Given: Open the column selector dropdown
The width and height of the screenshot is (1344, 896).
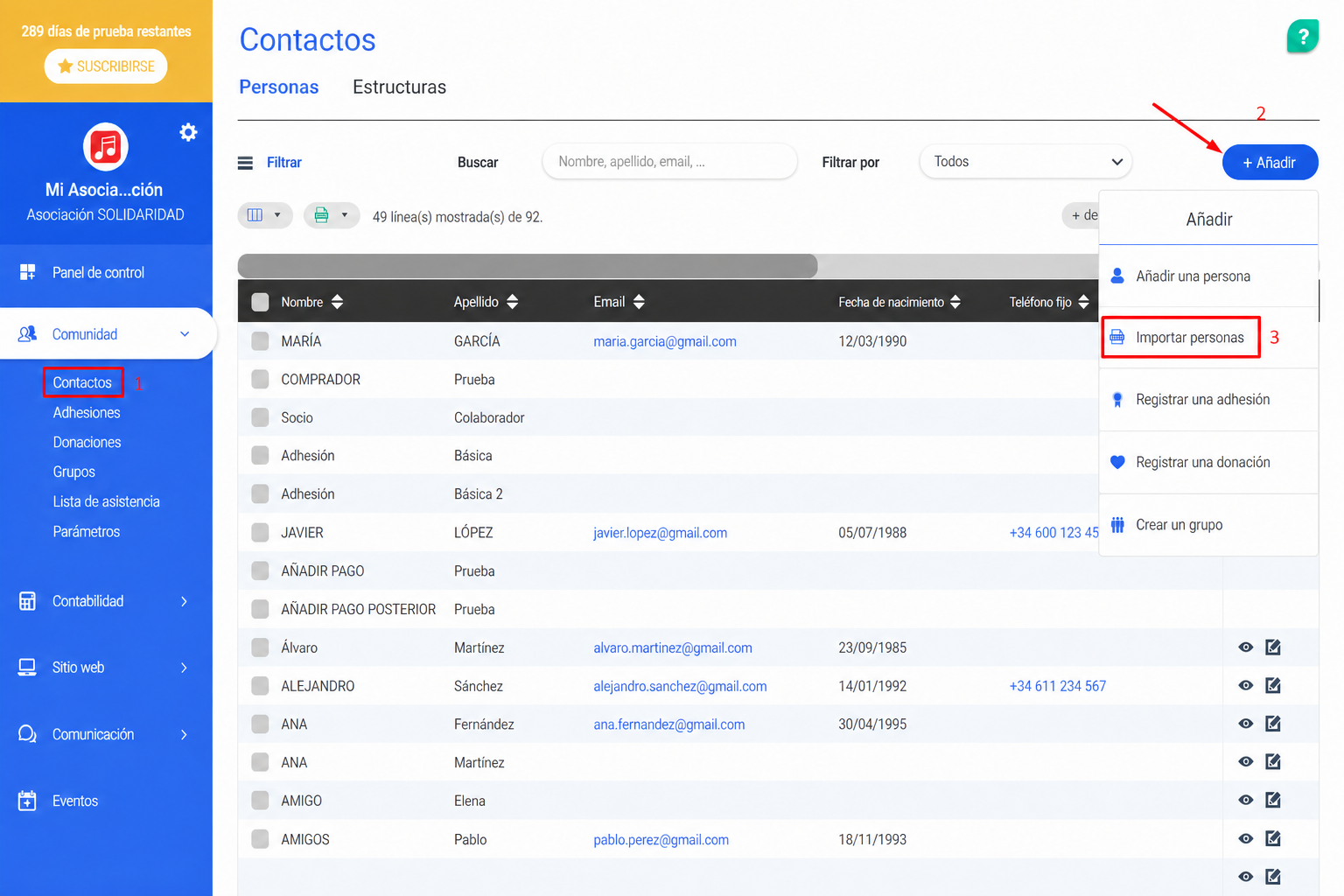Looking at the screenshot, I should pos(265,215).
